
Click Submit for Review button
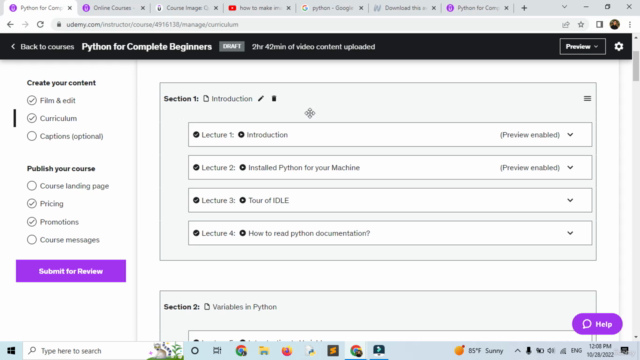pos(71,271)
